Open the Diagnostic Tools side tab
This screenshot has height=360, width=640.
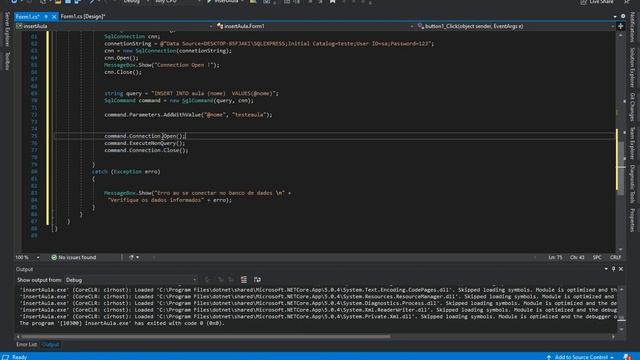pos(632,184)
